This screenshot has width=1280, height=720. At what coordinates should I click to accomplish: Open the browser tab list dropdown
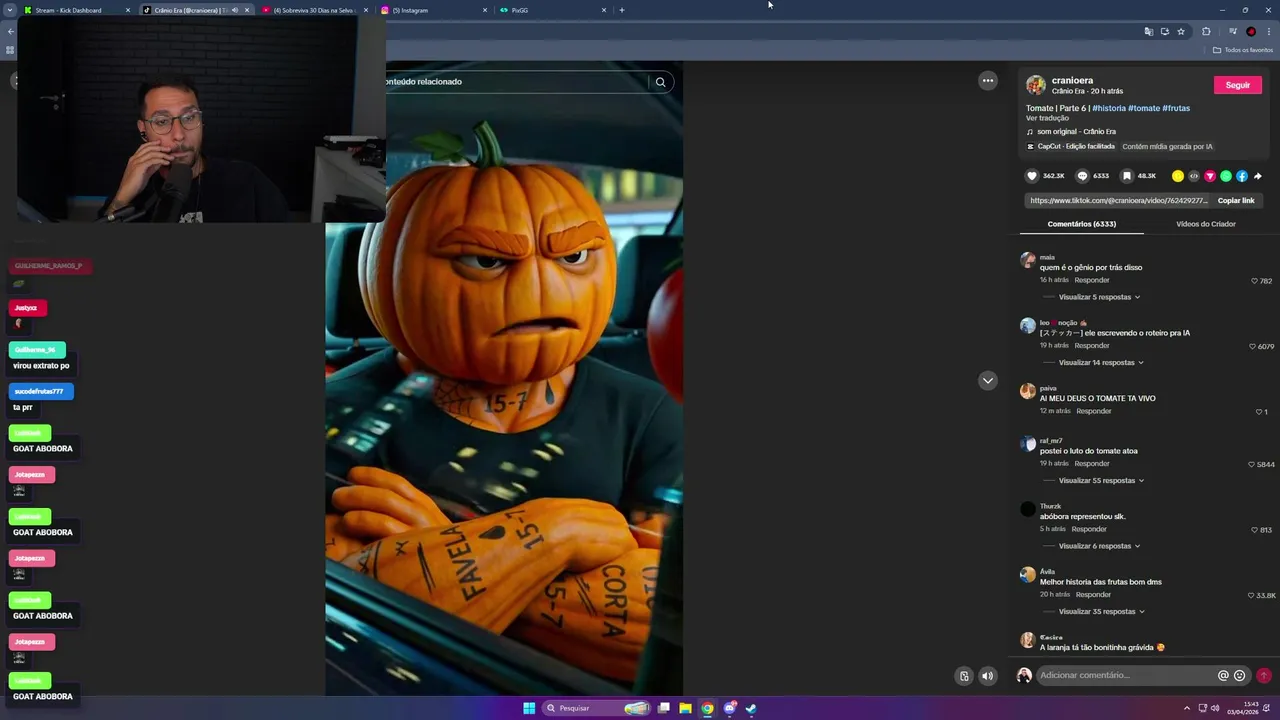tap(9, 10)
